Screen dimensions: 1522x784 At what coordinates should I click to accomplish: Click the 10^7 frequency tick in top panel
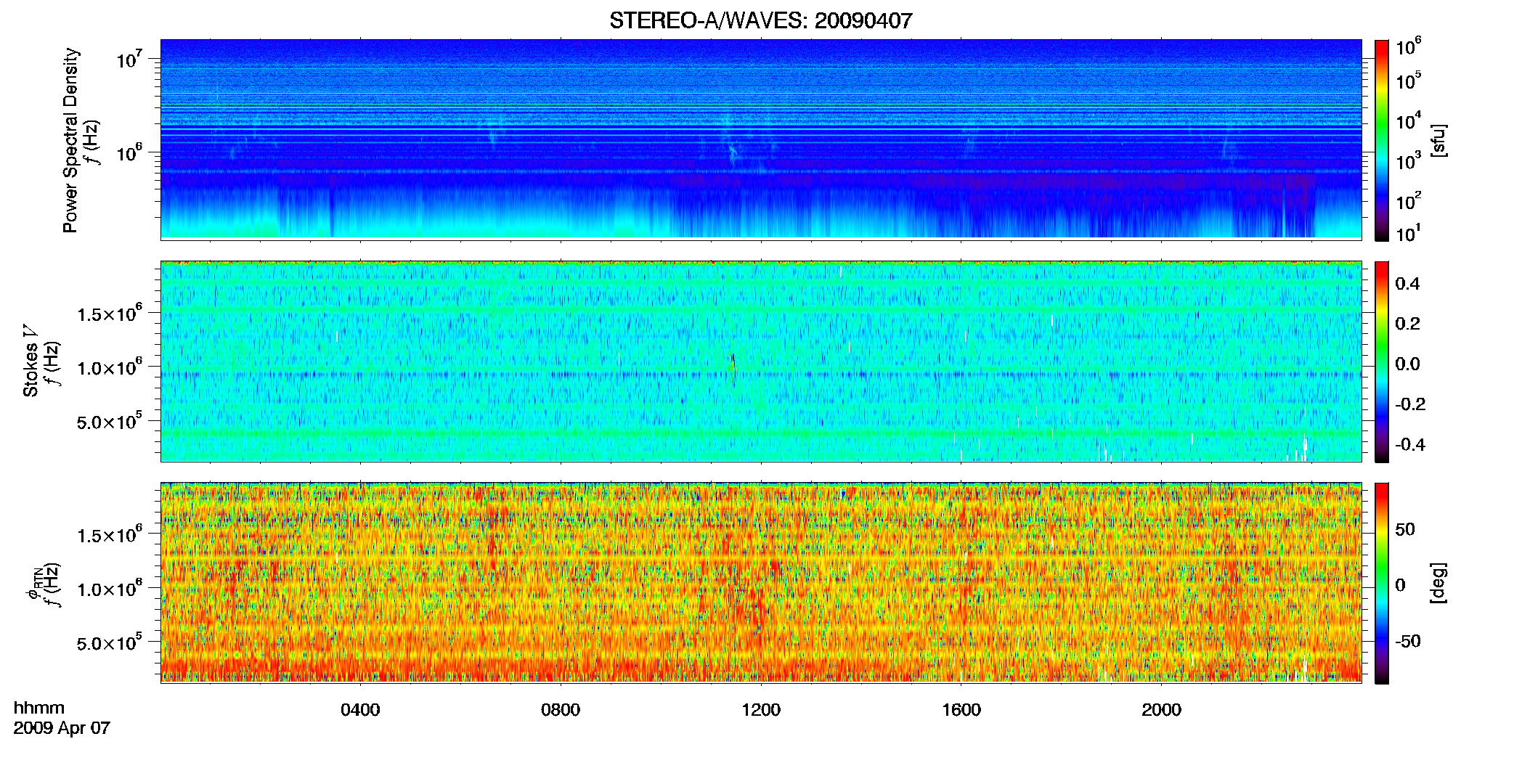tap(129, 58)
